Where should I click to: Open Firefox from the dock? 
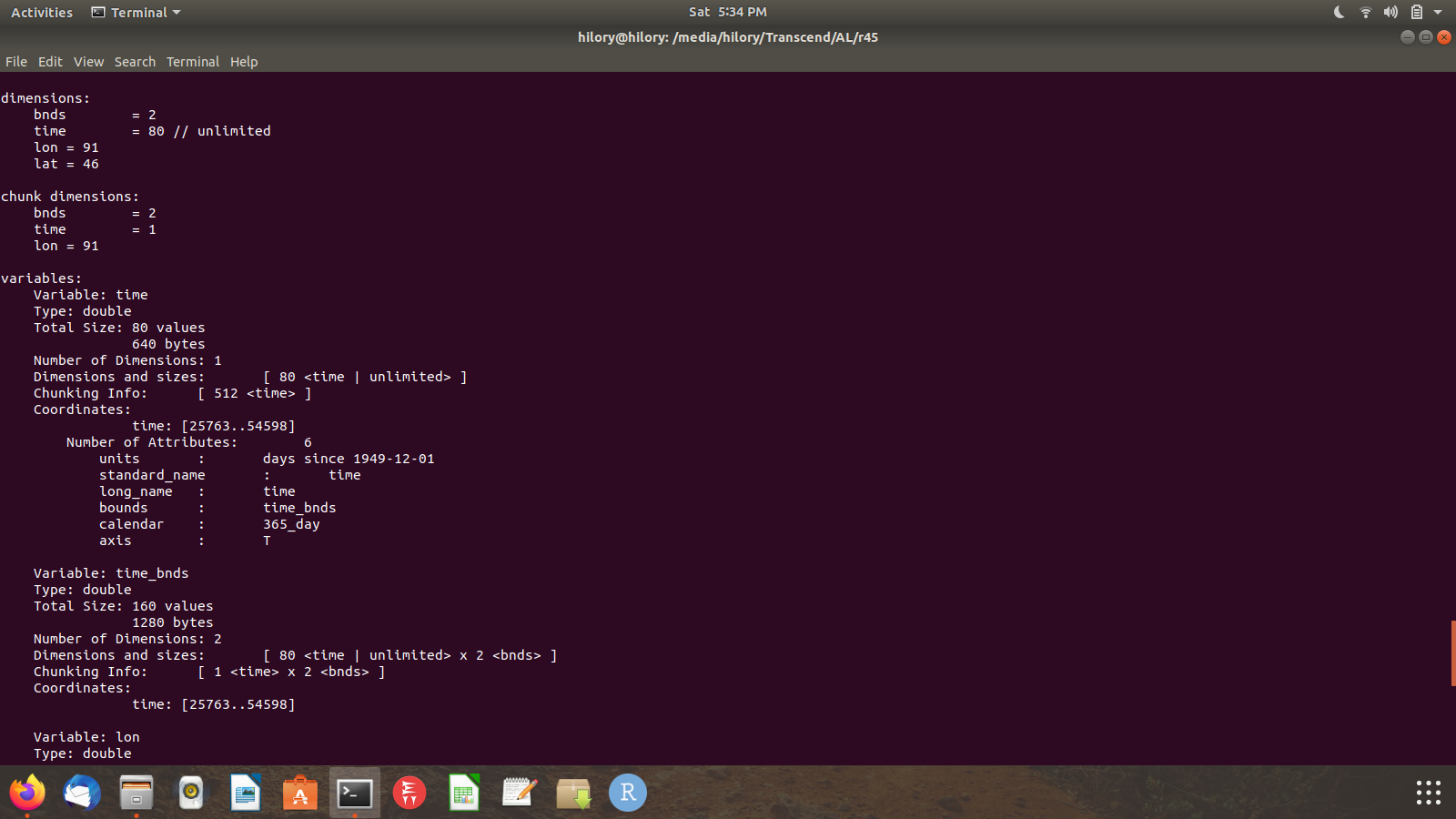coord(27,793)
